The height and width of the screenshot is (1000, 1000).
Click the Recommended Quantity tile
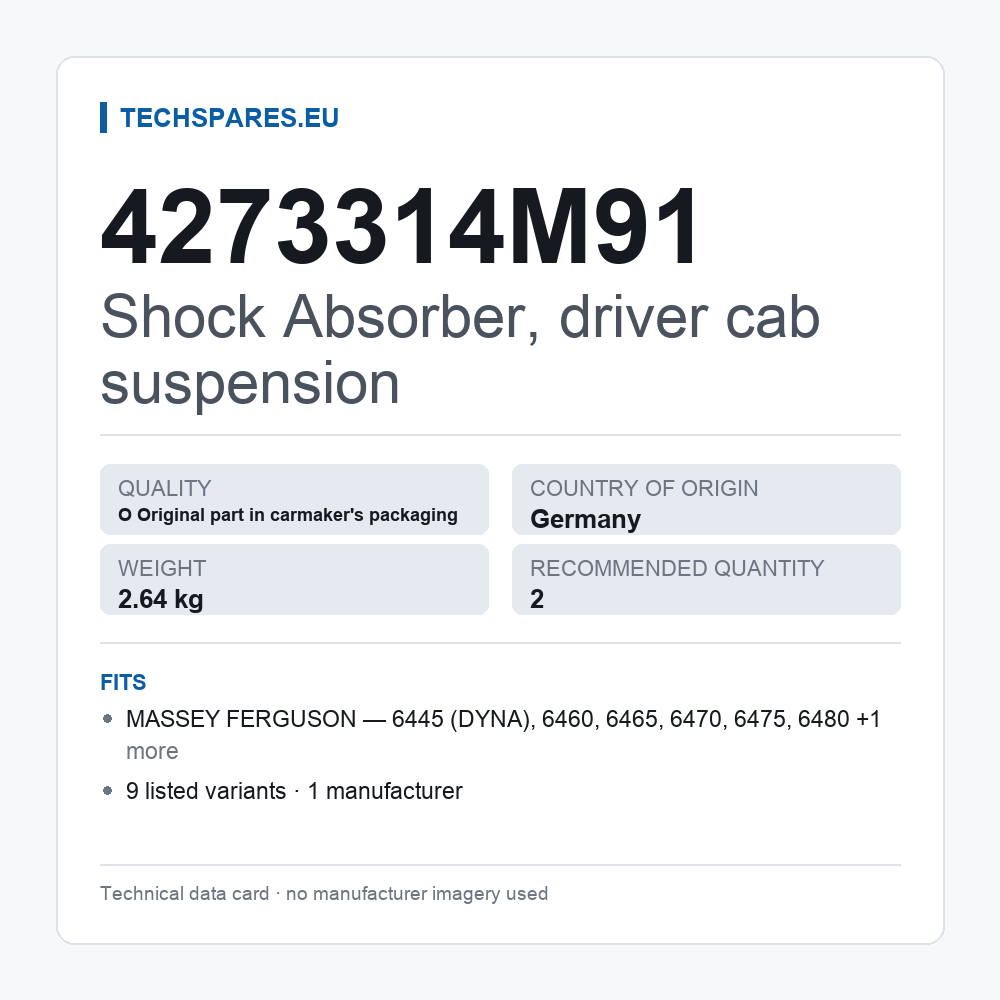click(x=706, y=580)
